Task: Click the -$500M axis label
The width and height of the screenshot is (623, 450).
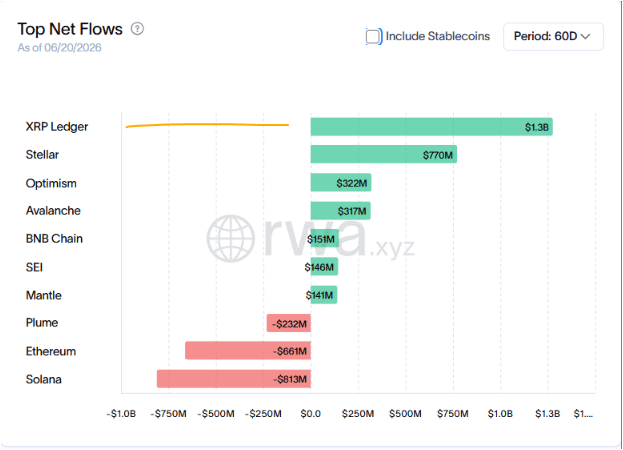Action: [216, 414]
